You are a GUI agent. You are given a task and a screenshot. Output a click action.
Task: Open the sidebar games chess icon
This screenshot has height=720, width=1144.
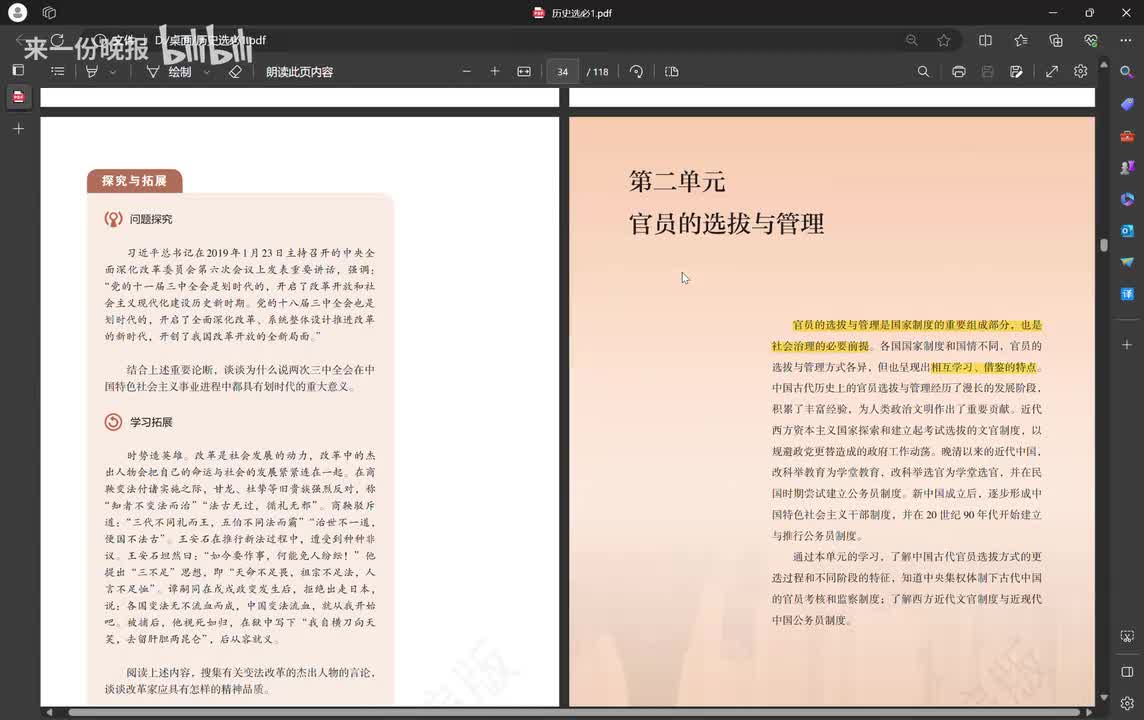tap(1127, 168)
